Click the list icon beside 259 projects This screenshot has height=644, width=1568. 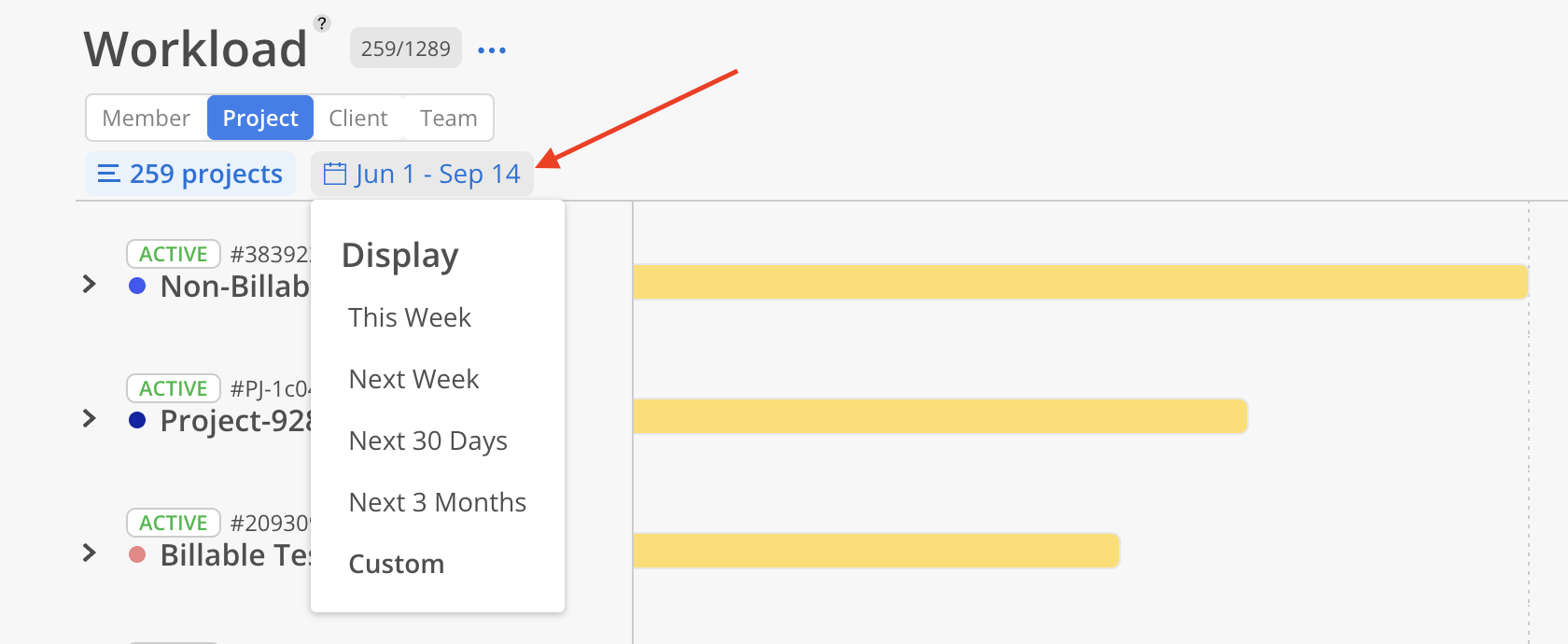[108, 174]
